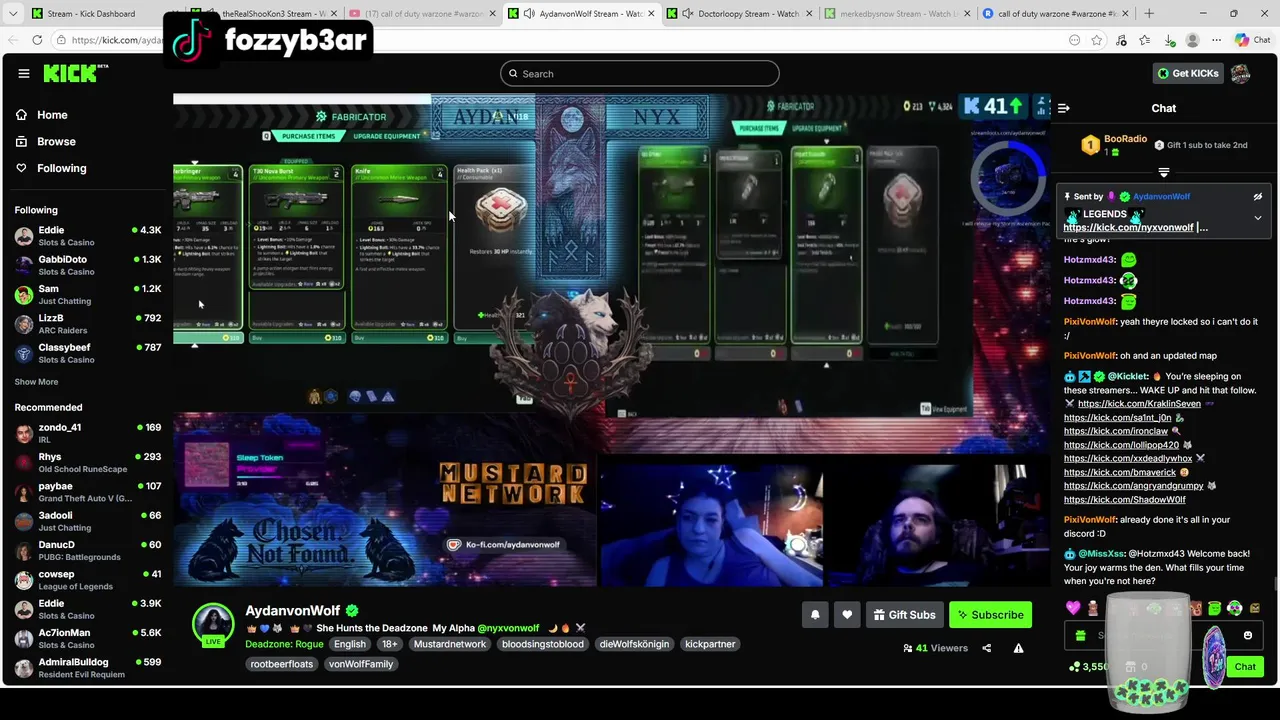Open new browser tab with plus
This screenshot has width=1280, height=720.
point(1148,14)
